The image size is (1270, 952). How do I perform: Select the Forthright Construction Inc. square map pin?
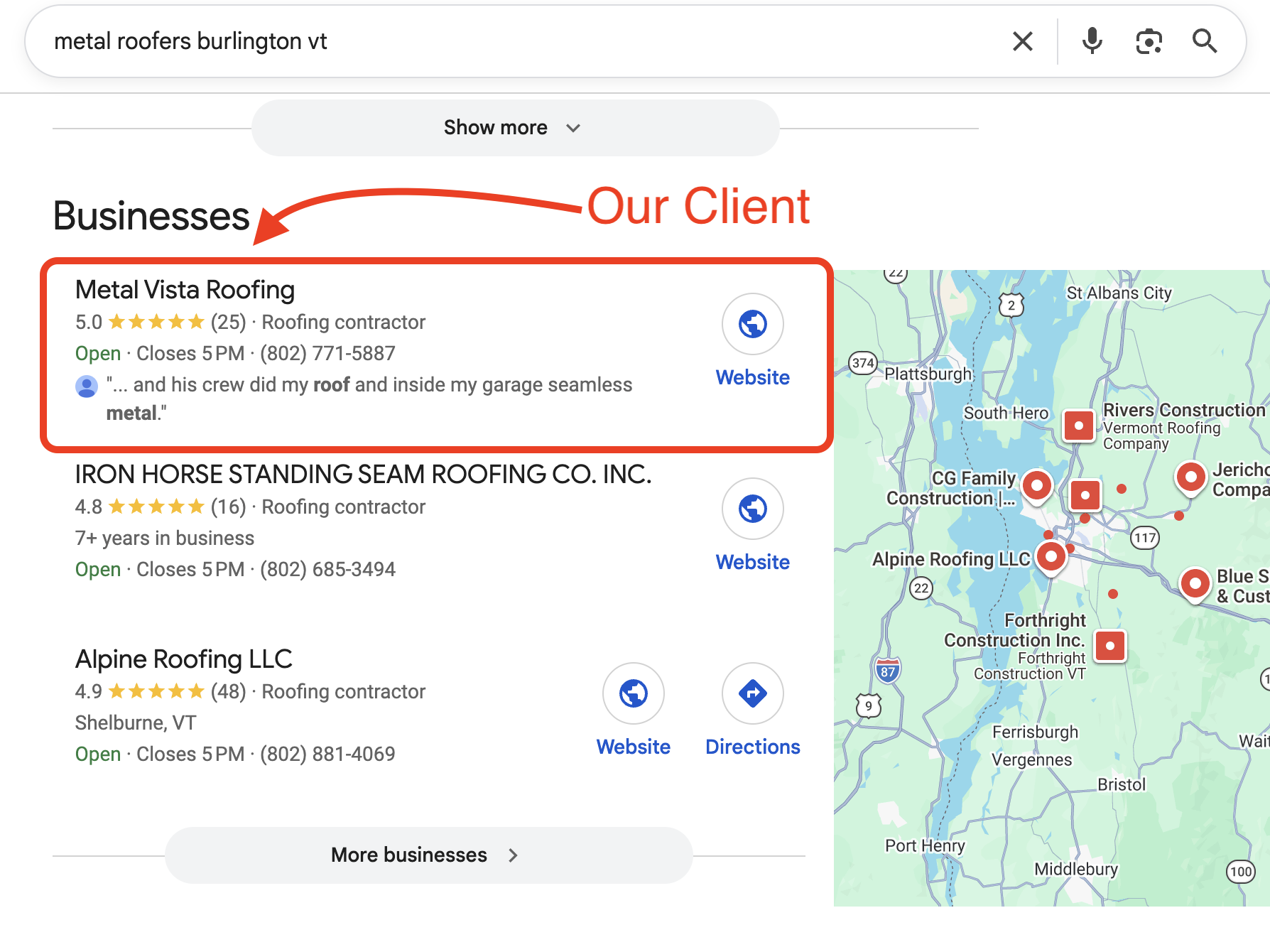pyautogui.click(x=1110, y=647)
